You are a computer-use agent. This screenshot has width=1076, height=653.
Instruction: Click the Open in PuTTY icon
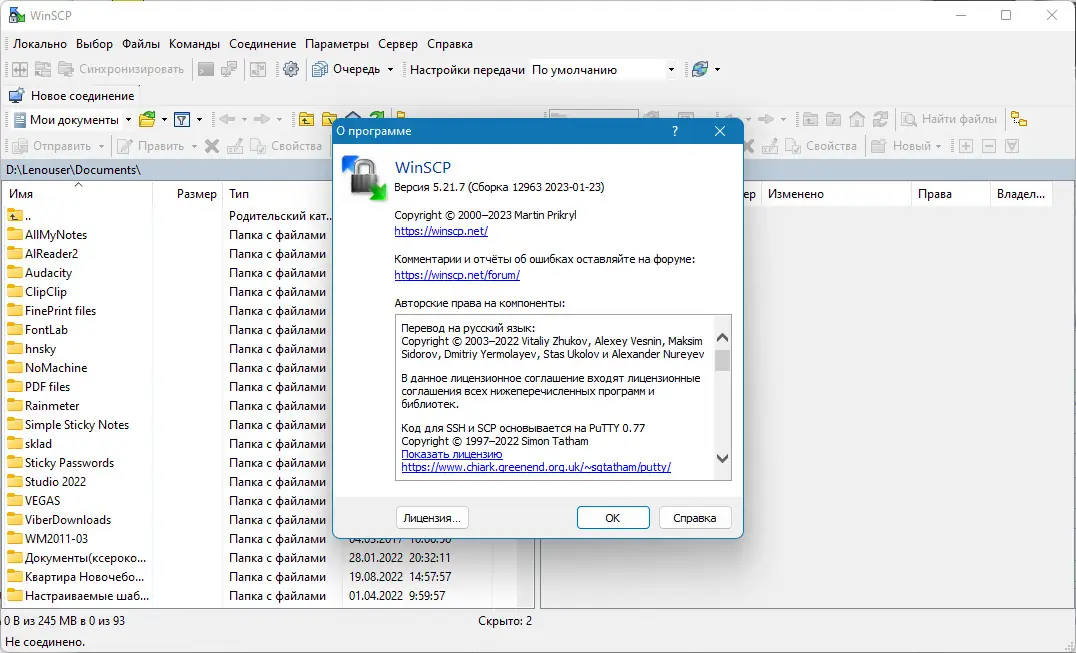229,69
